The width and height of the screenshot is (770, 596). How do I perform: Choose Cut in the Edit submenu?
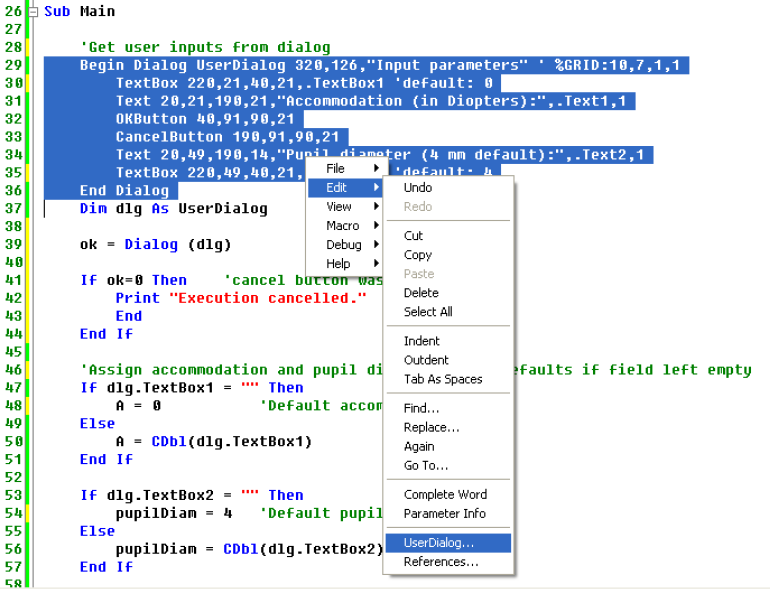pos(414,236)
